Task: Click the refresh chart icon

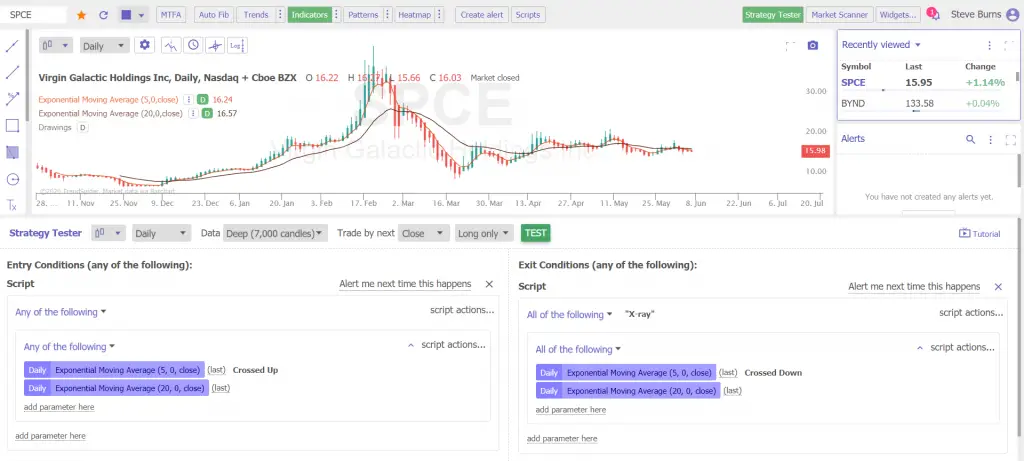Action: point(103,14)
